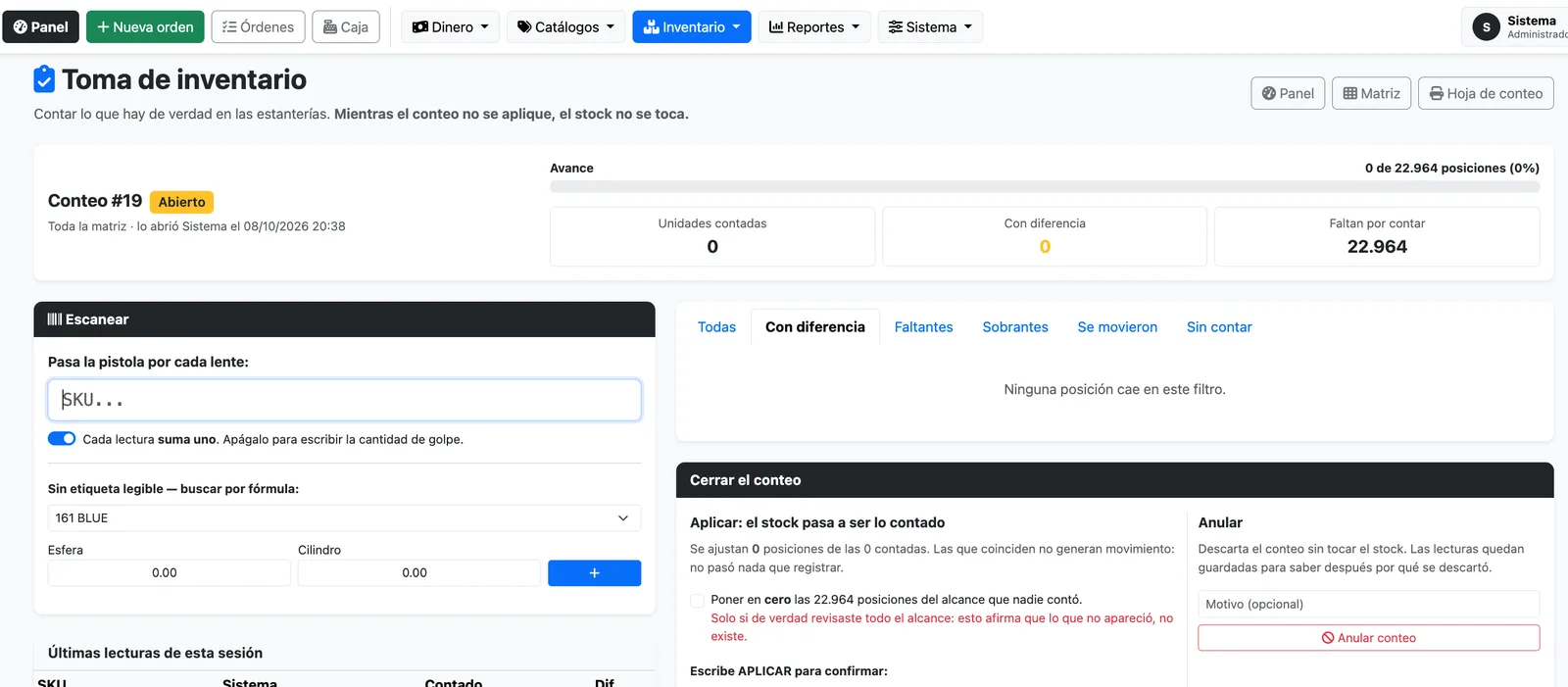Image resolution: width=1568 pixels, height=687 pixels.
Task: Click the Avance progress bar
Action: [x=1045, y=186]
